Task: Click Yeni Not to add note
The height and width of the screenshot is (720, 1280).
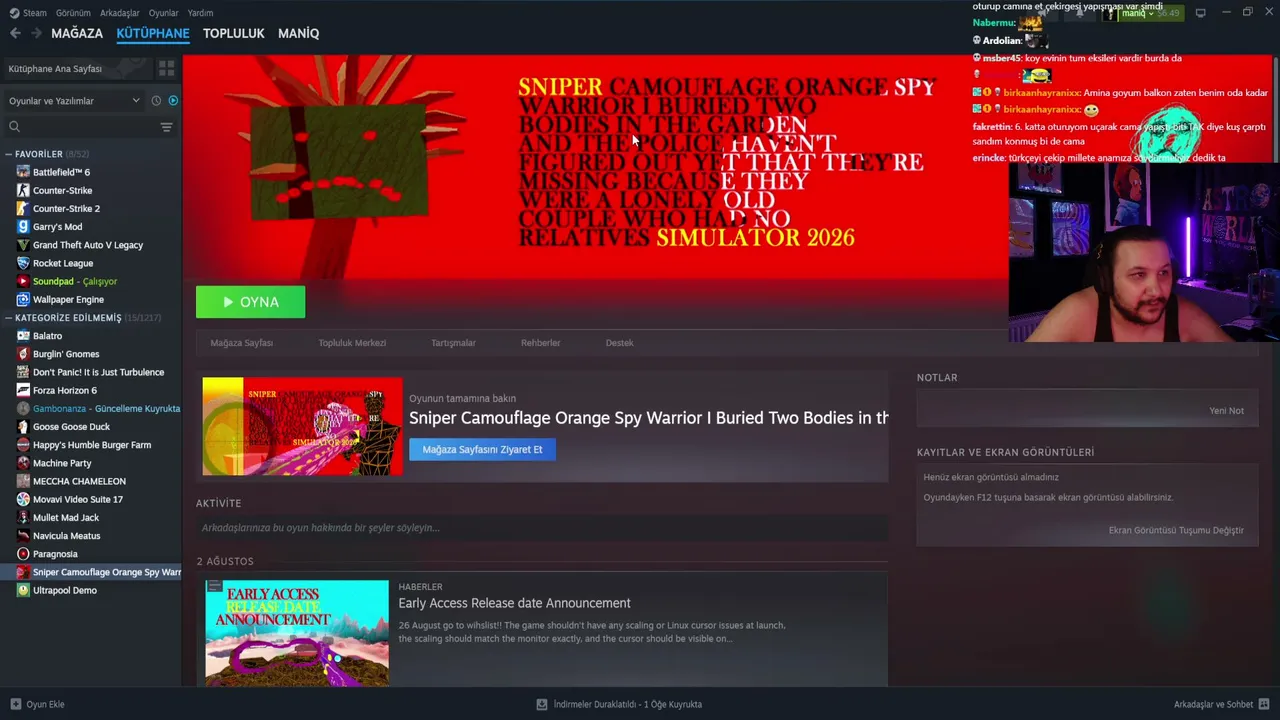Action: pos(1226,411)
